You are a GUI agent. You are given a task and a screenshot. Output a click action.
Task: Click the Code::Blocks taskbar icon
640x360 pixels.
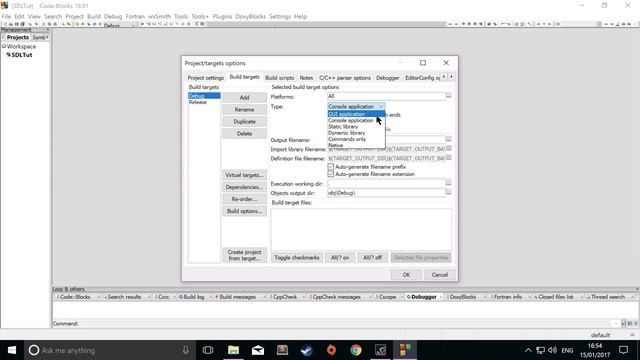point(405,350)
